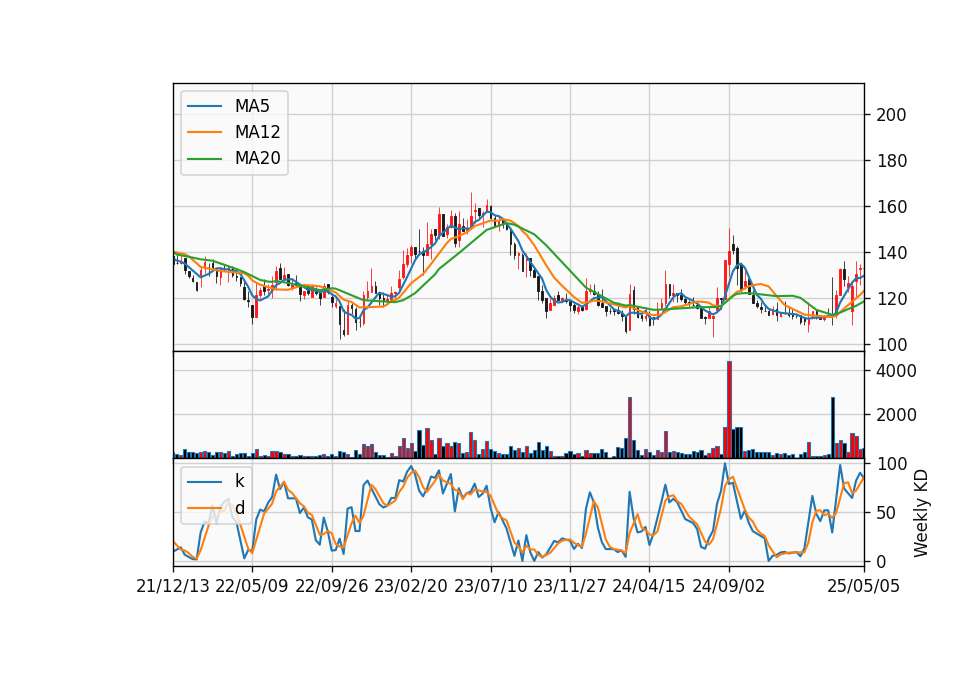Click the 2000 volume axis label
960x690 pixels.
pos(896,415)
